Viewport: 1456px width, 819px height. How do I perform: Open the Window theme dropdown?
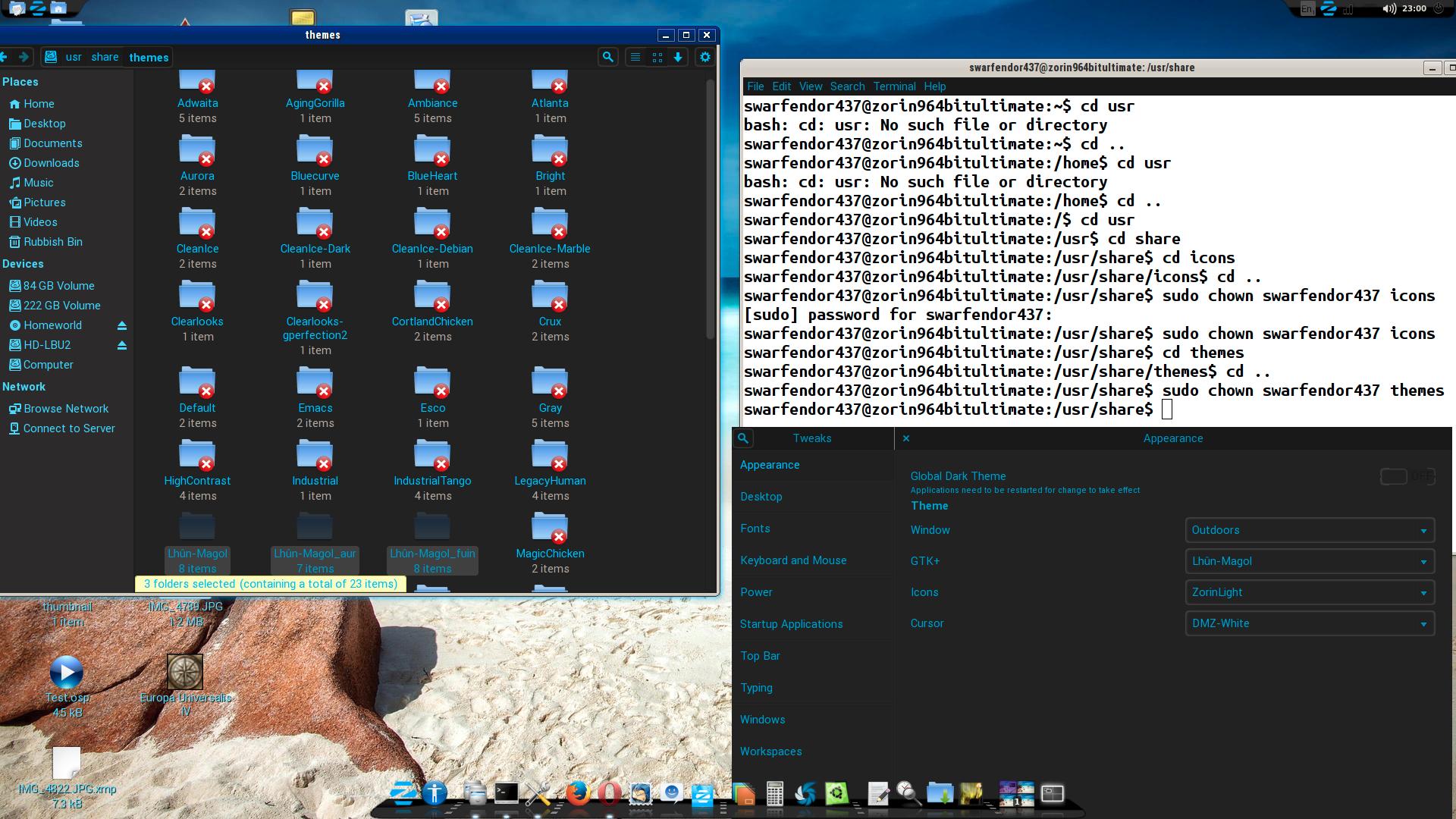[1309, 530]
